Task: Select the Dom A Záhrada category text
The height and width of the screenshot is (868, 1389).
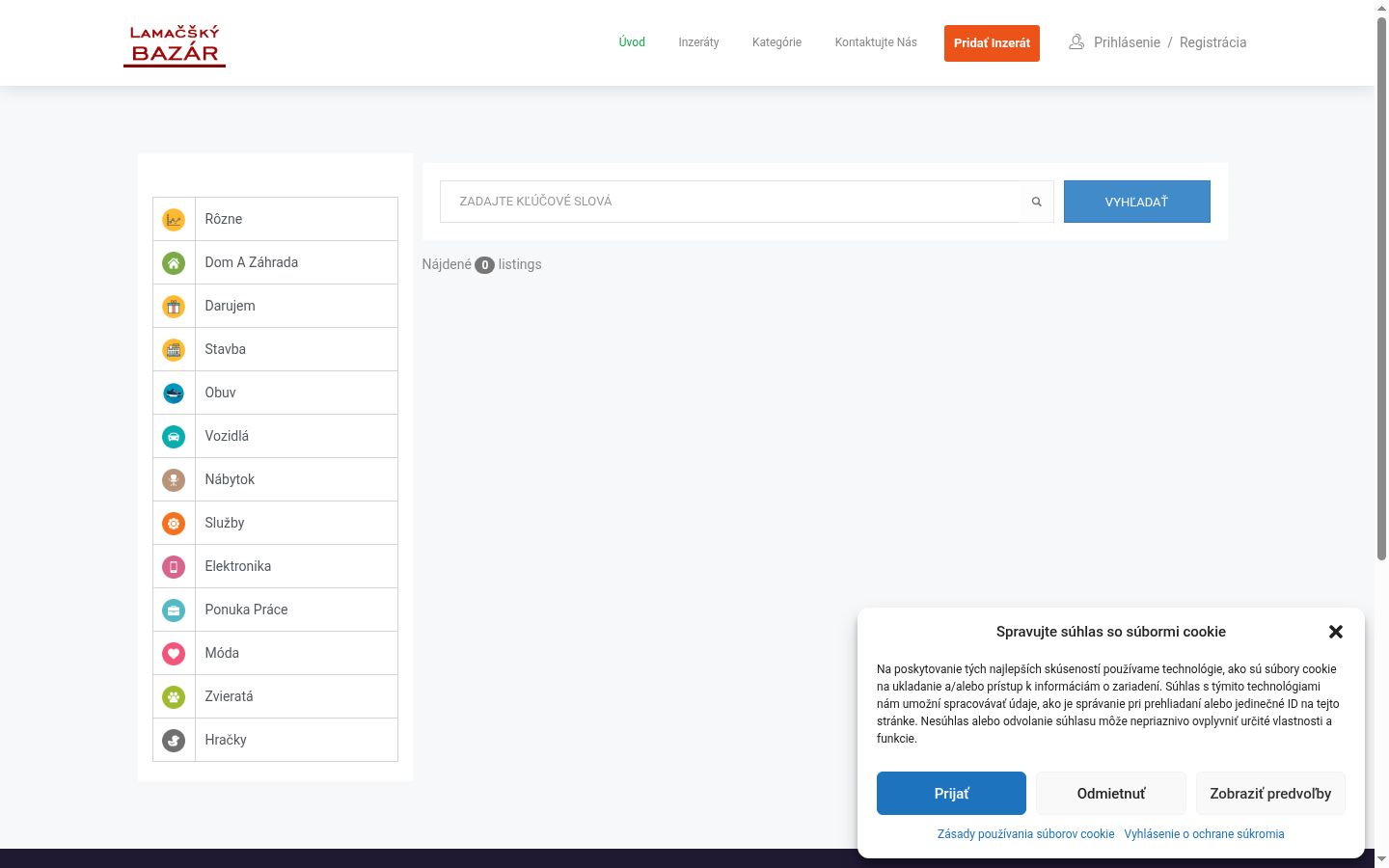Action: tap(252, 262)
